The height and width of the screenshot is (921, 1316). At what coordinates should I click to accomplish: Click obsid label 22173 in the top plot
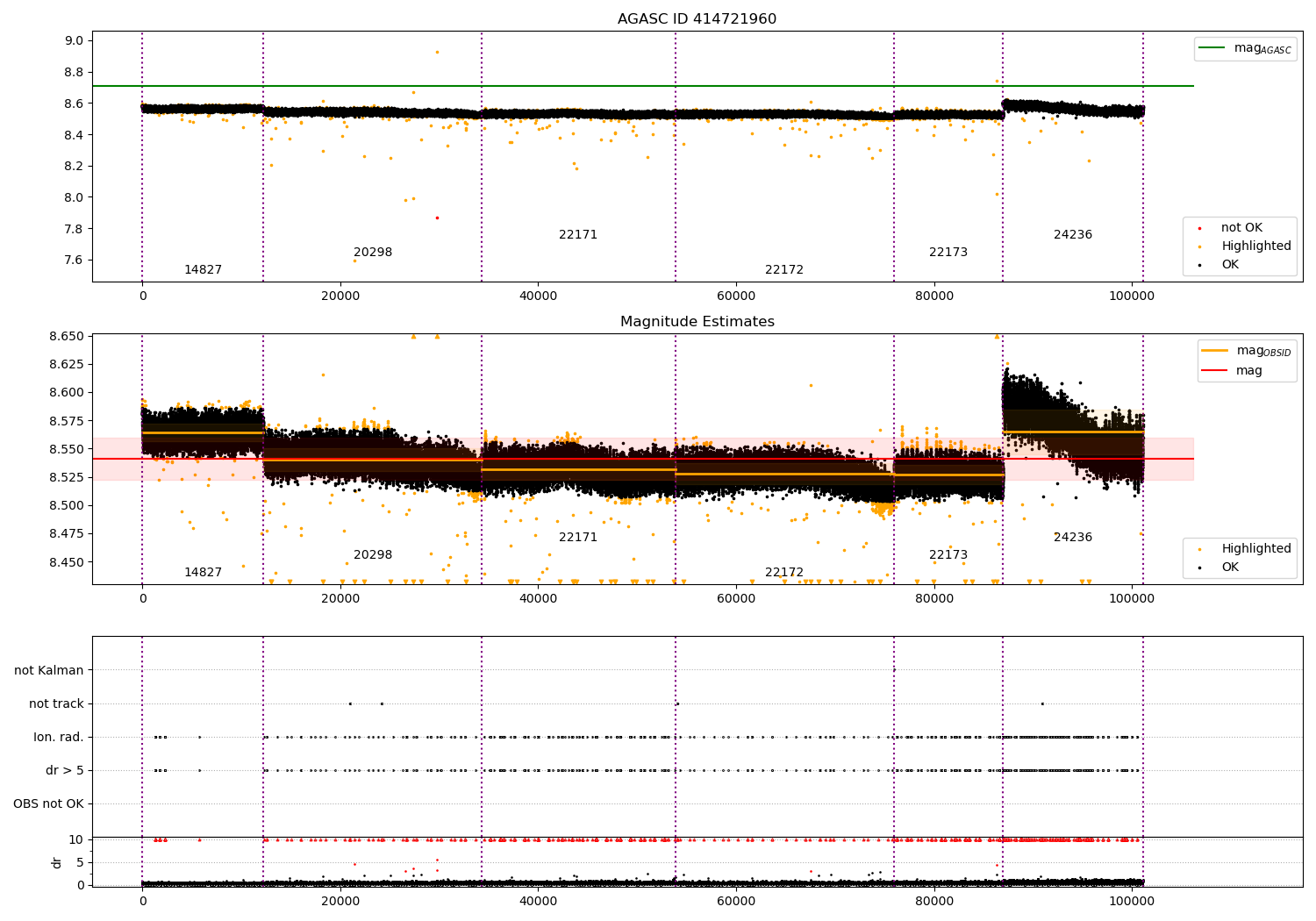pyautogui.click(x=948, y=253)
